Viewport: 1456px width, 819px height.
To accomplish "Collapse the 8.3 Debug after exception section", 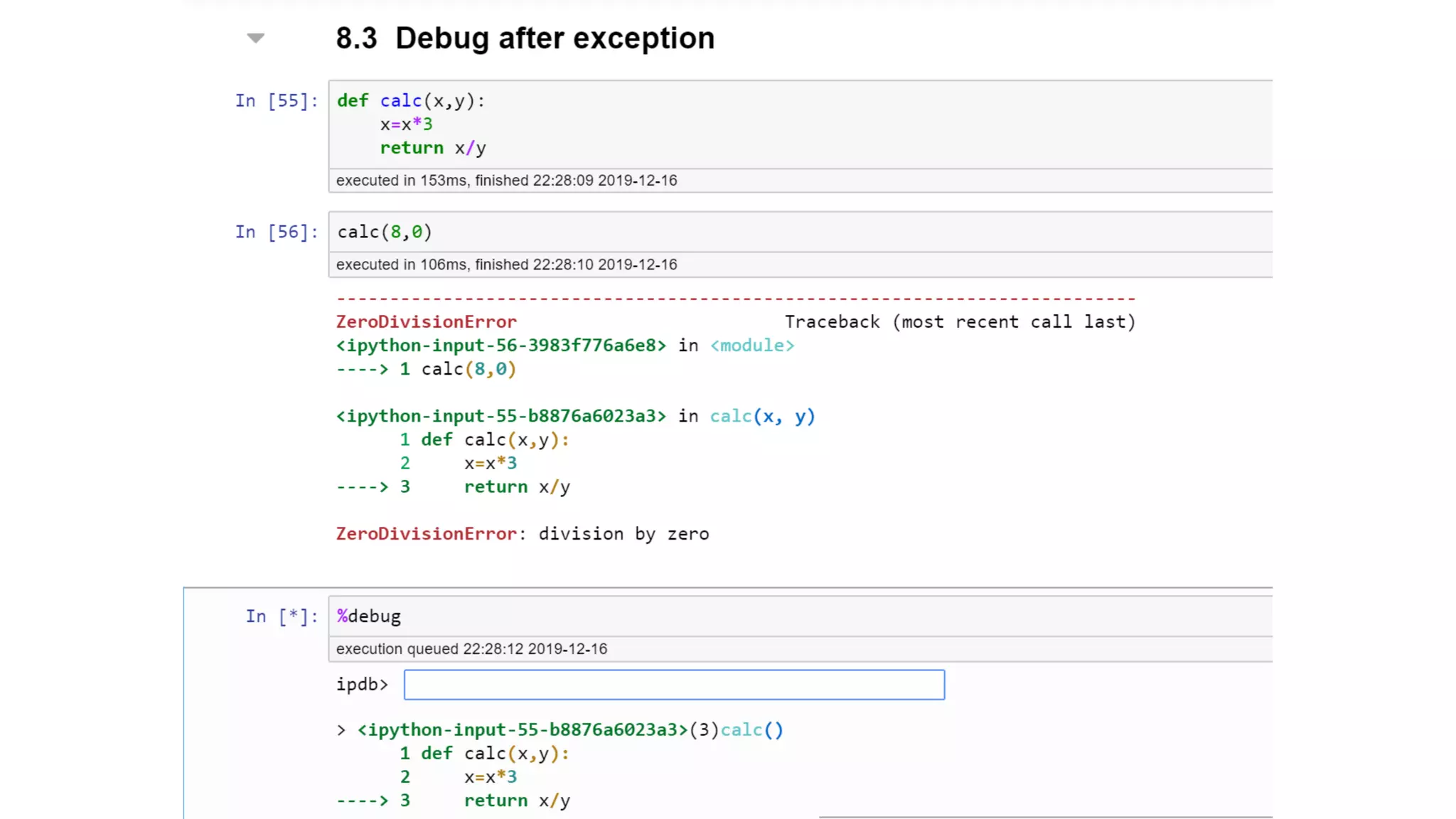I will coord(255,38).
